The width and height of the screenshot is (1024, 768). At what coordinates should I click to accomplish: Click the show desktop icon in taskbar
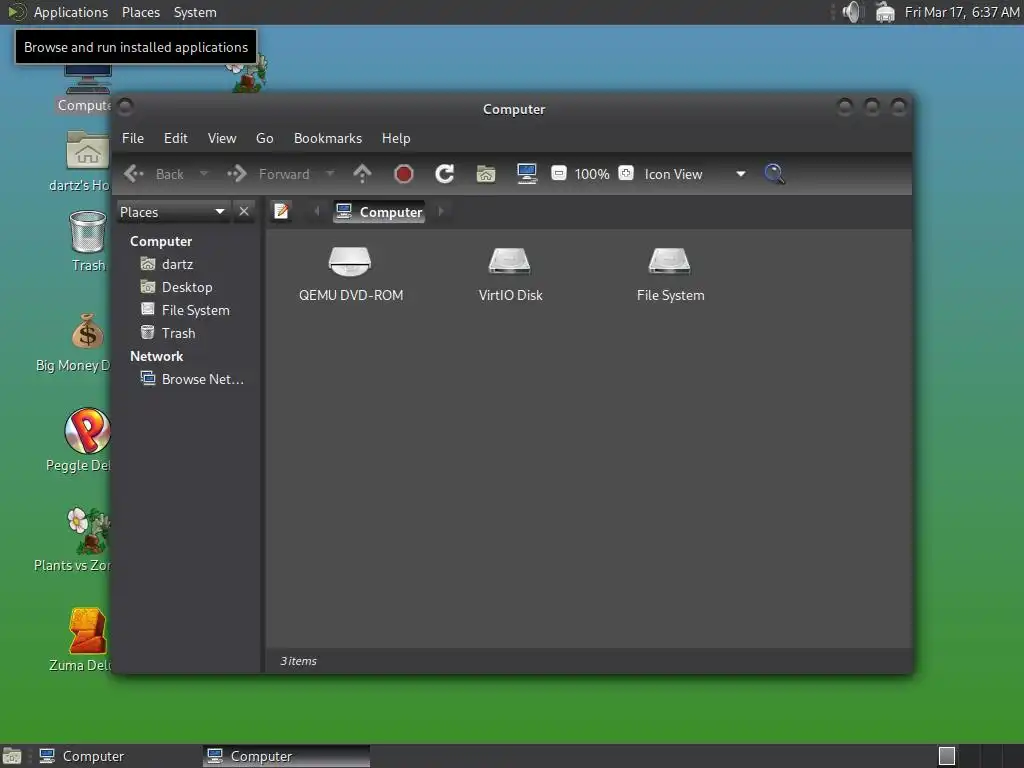pyautogui.click(x=12, y=756)
